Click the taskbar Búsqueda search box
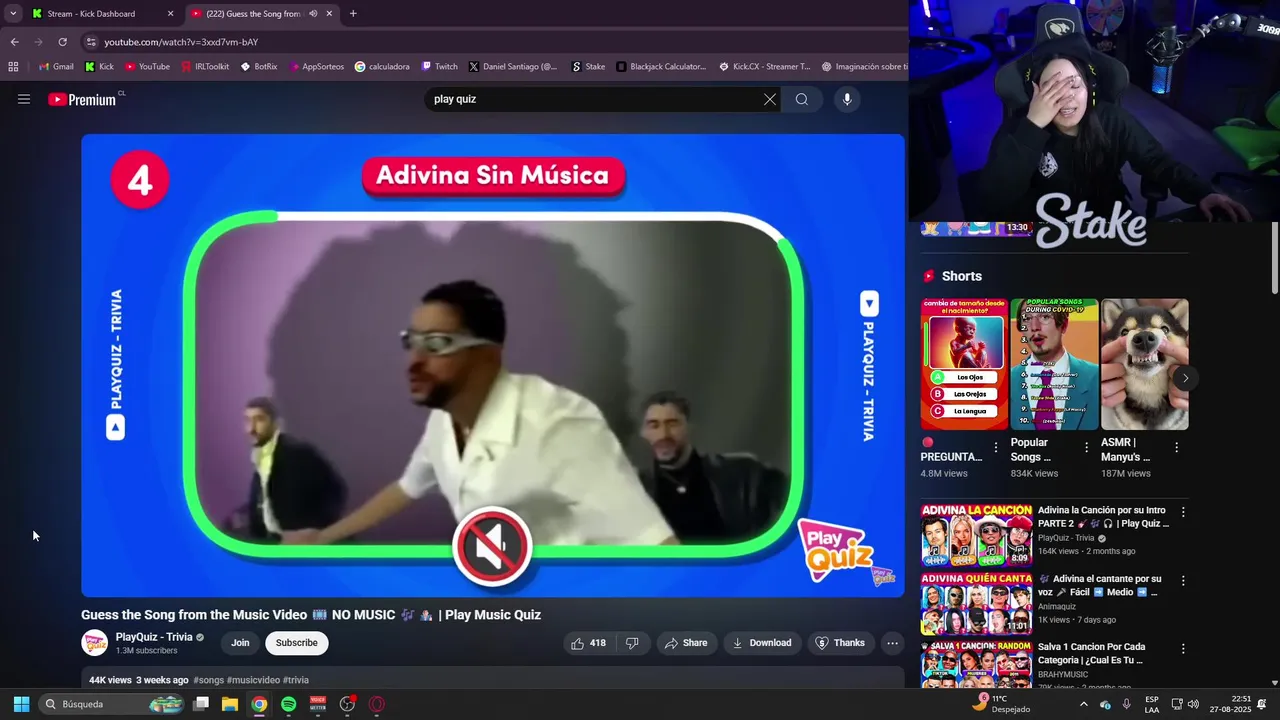 click(x=113, y=704)
